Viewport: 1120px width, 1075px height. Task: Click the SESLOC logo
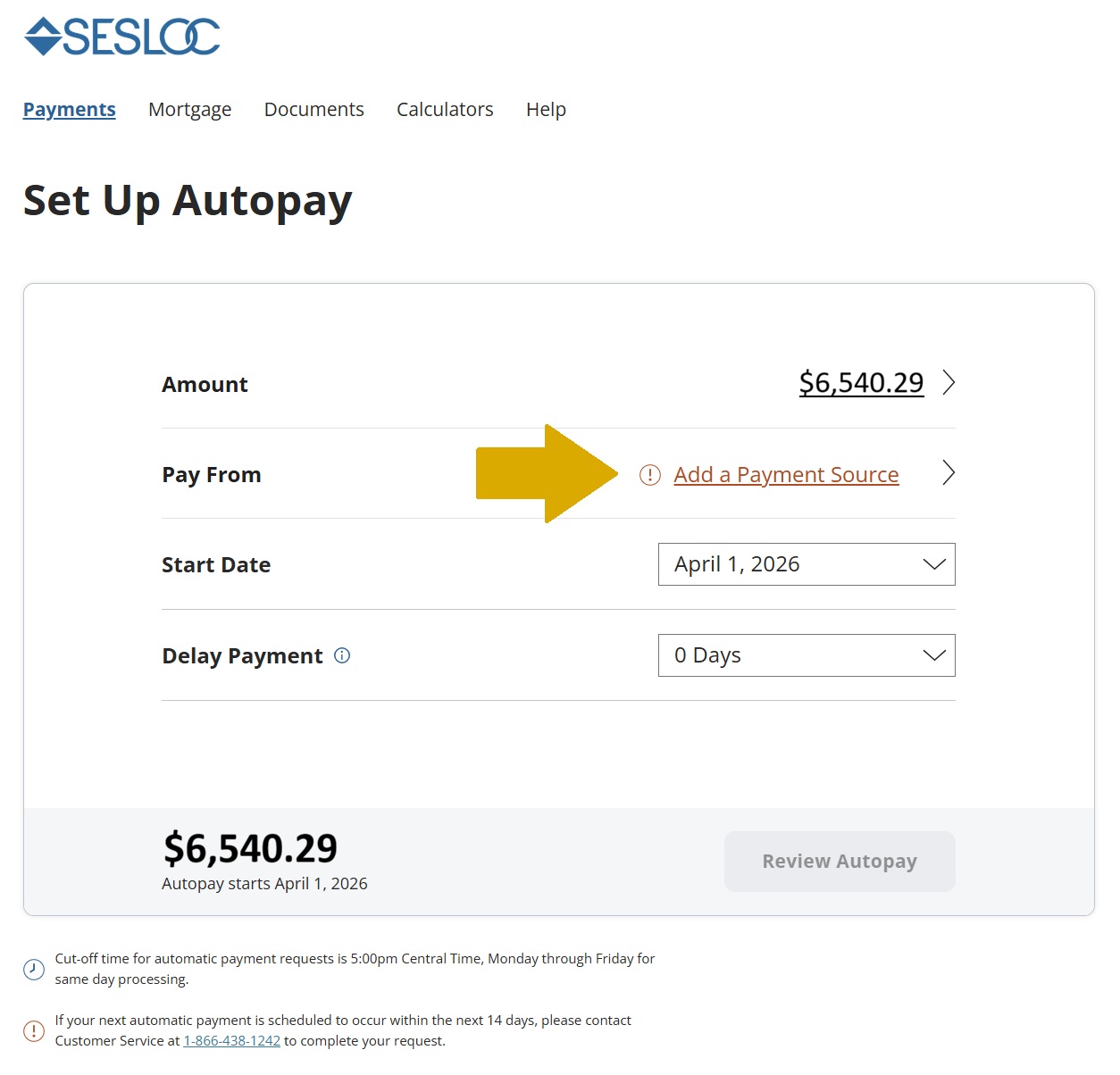[122, 36]
